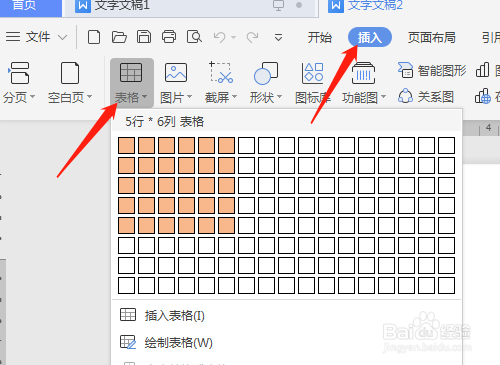Expand the arrow next to 文件

(x=63, y=37)
